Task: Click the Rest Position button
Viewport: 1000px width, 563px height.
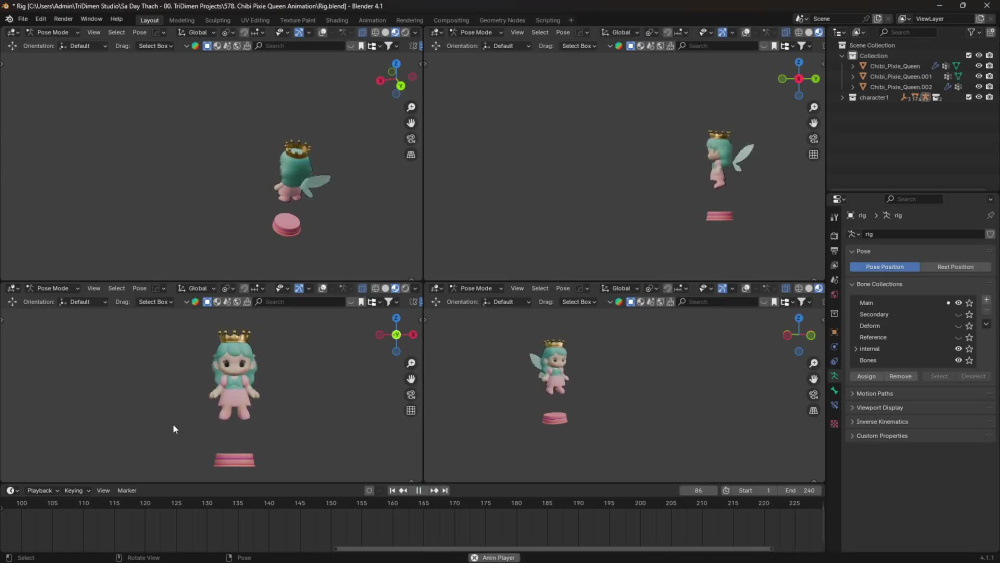Action: [955, 267]
